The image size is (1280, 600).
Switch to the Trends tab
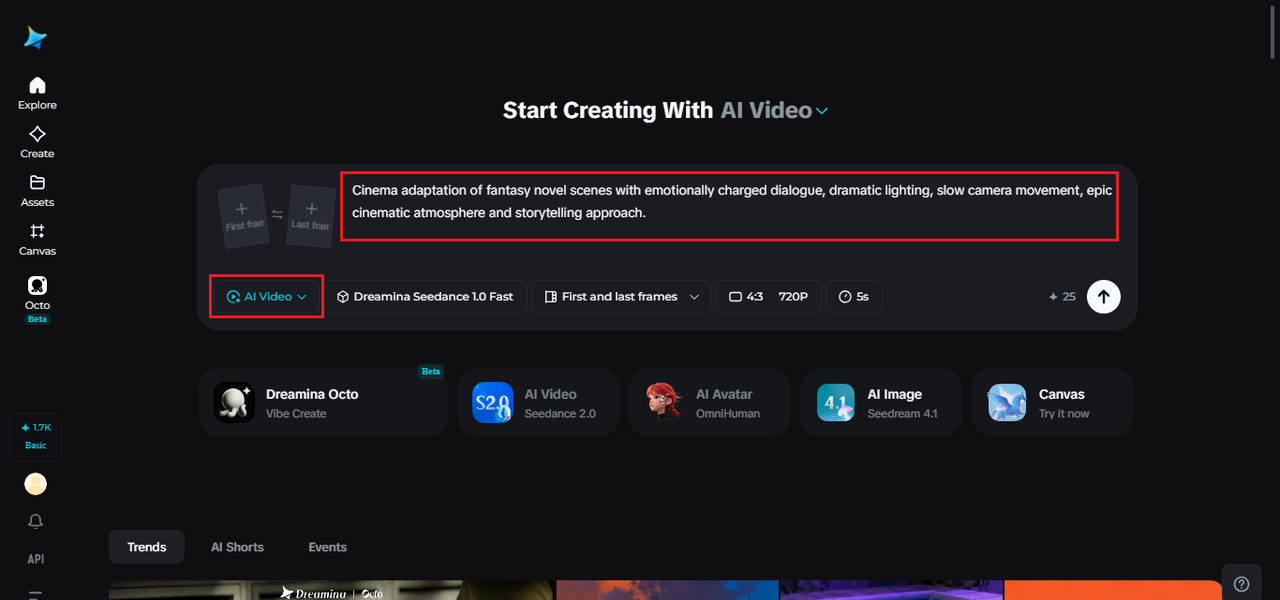pyautogui.click(x=147, y=547)
